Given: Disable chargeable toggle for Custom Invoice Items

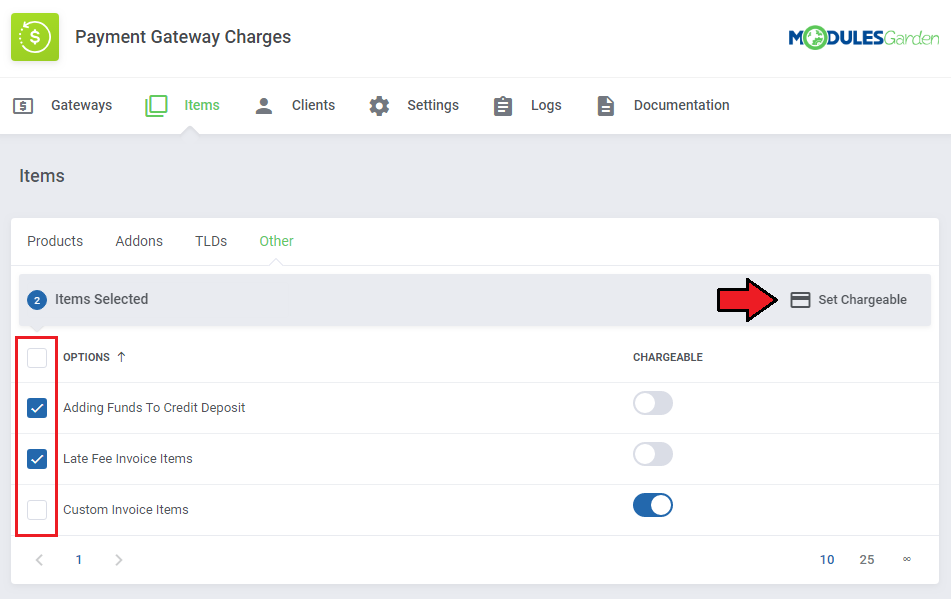Looking at the screenshot, I should pos(653,505).
